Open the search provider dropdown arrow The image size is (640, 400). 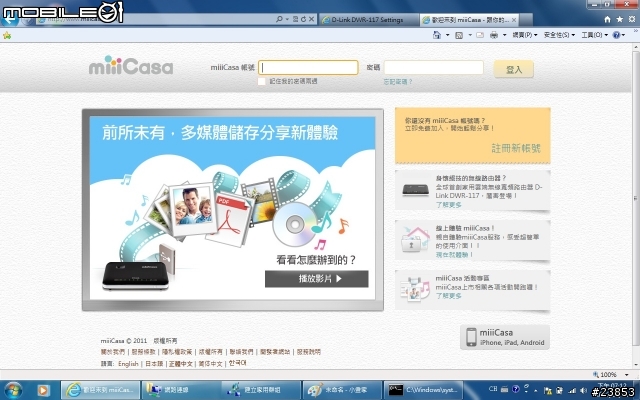pos(287,19)
